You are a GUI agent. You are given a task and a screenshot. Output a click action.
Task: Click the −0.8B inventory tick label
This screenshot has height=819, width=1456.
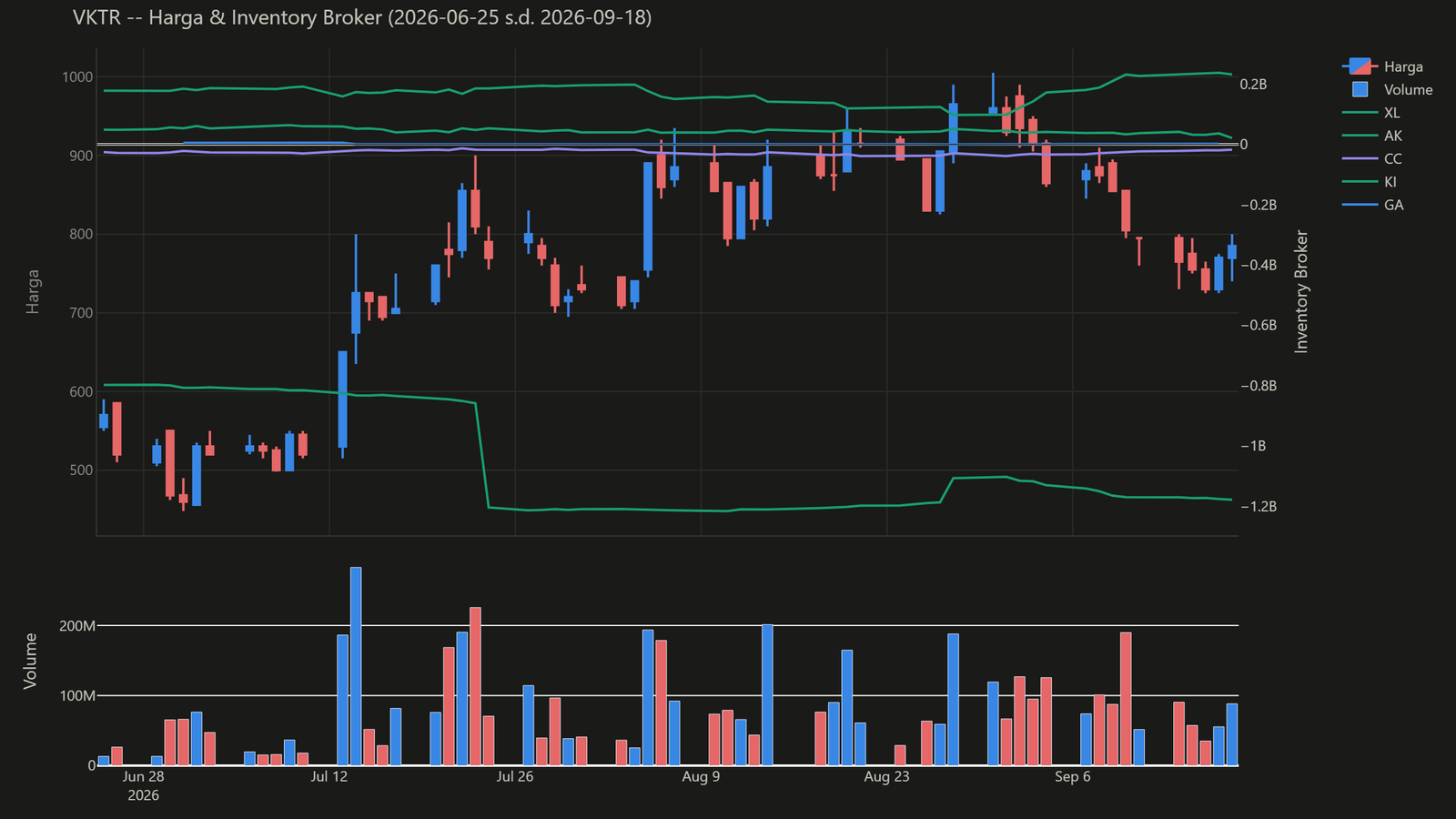(1259, 386)
